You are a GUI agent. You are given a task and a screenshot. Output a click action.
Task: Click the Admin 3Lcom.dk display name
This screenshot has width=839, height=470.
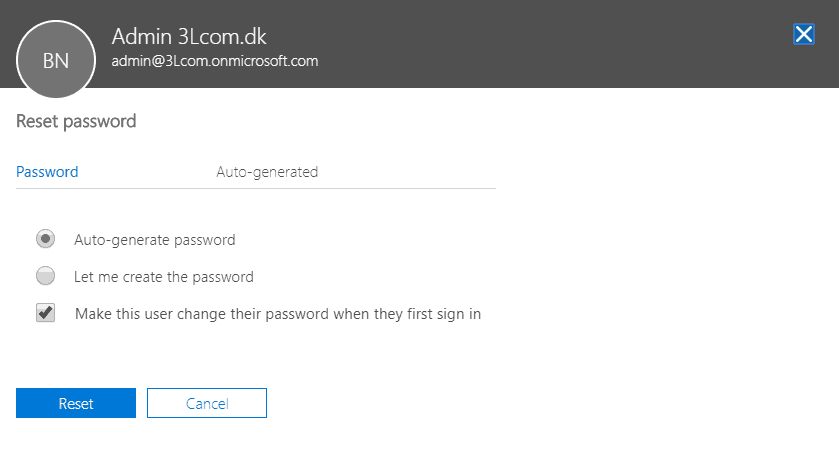pyautogui.click(x=189, y=36)
